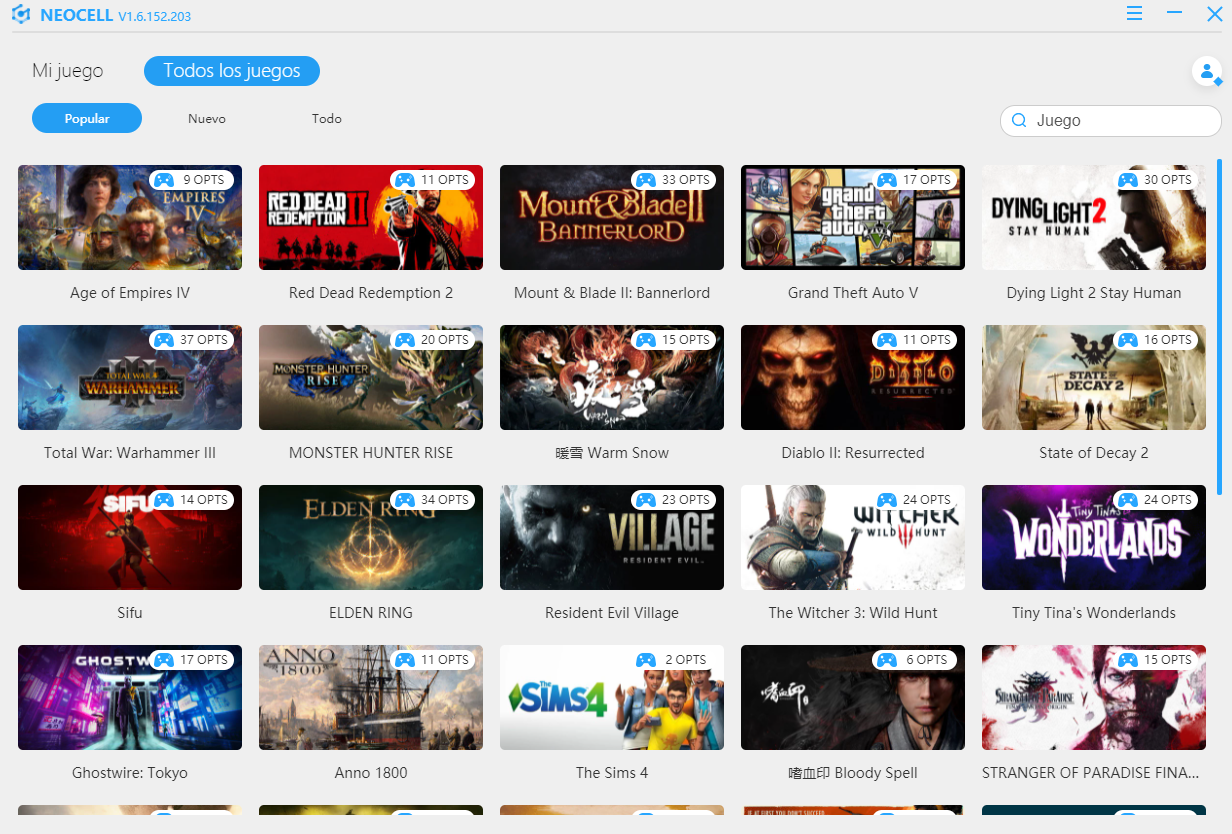Click the "STRANGER OF PARADISE FINA..." title text

1090,773
